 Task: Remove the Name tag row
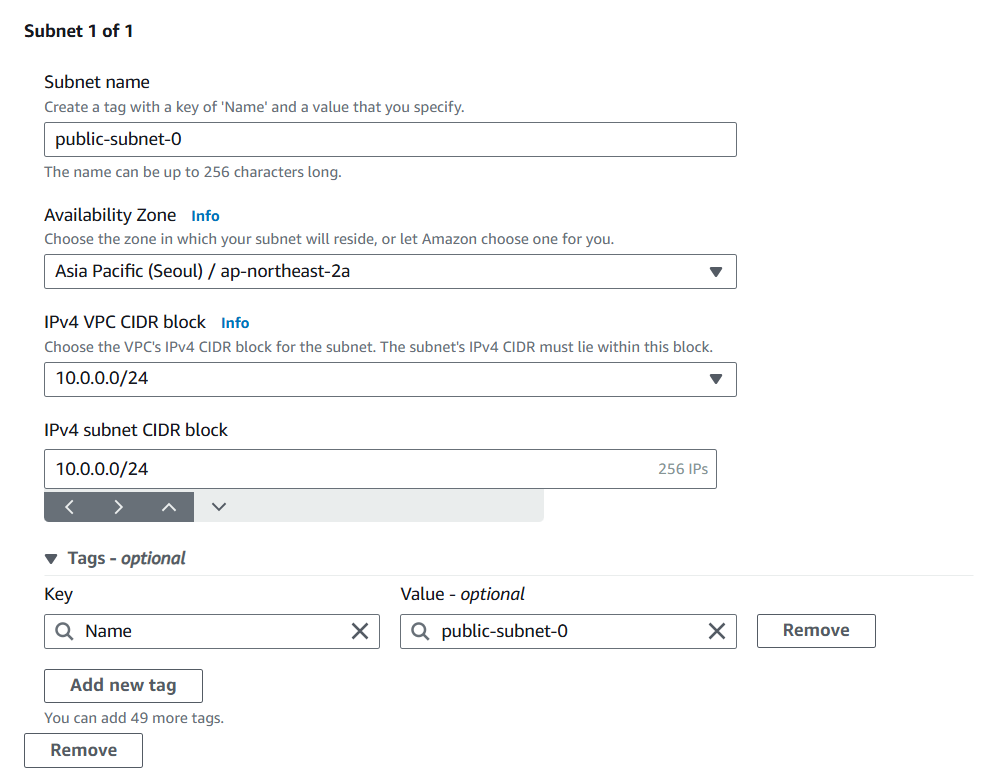(x=816, y=630)
